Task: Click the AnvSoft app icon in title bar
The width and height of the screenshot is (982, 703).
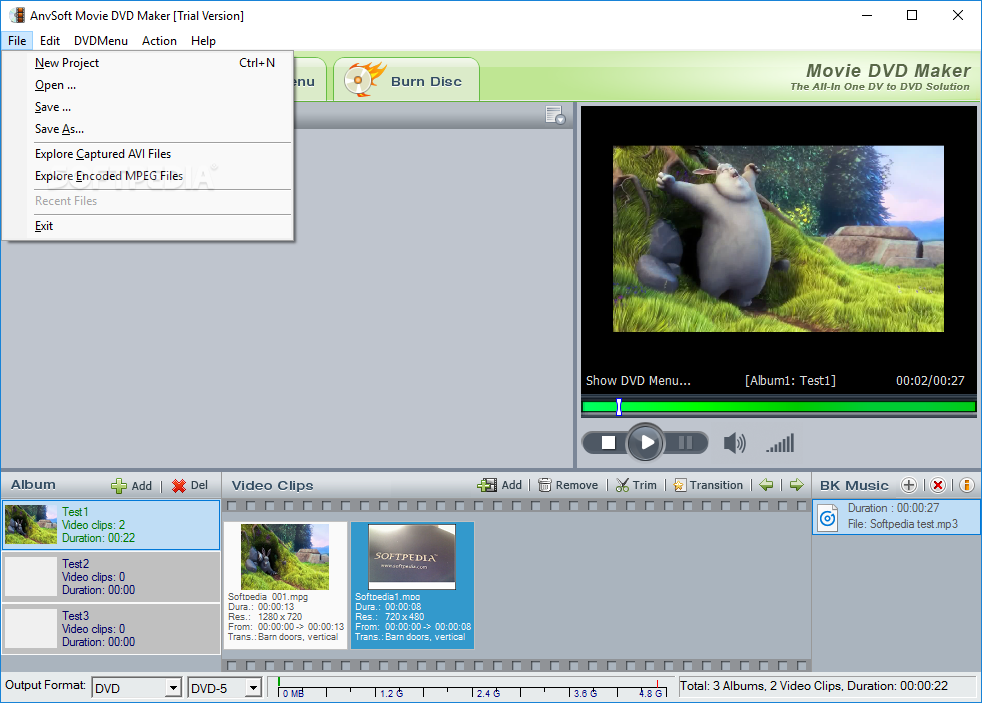Action: pyautogui.click(x=18, y=15)
